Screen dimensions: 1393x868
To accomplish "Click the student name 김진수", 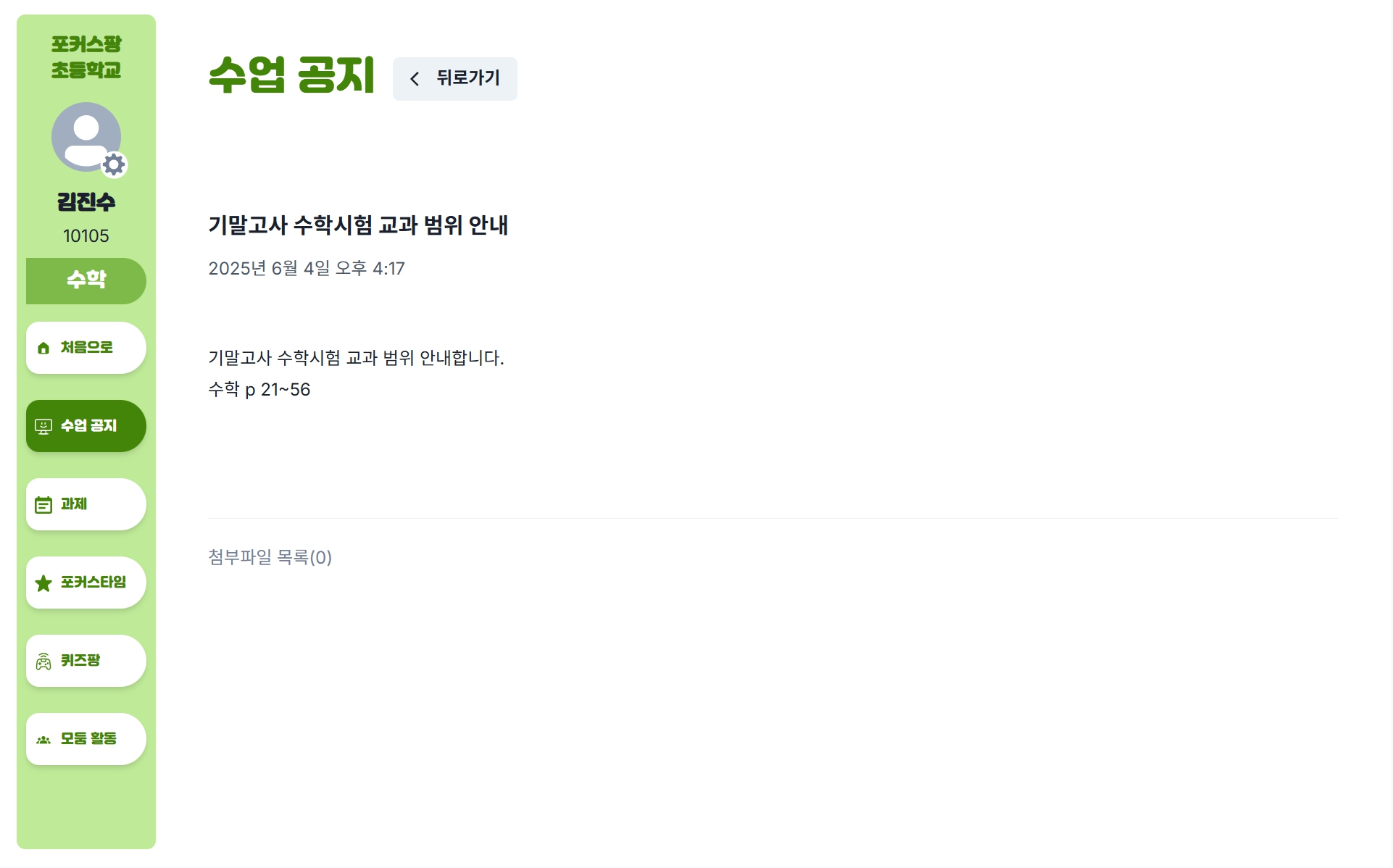I will pos(86,202).
